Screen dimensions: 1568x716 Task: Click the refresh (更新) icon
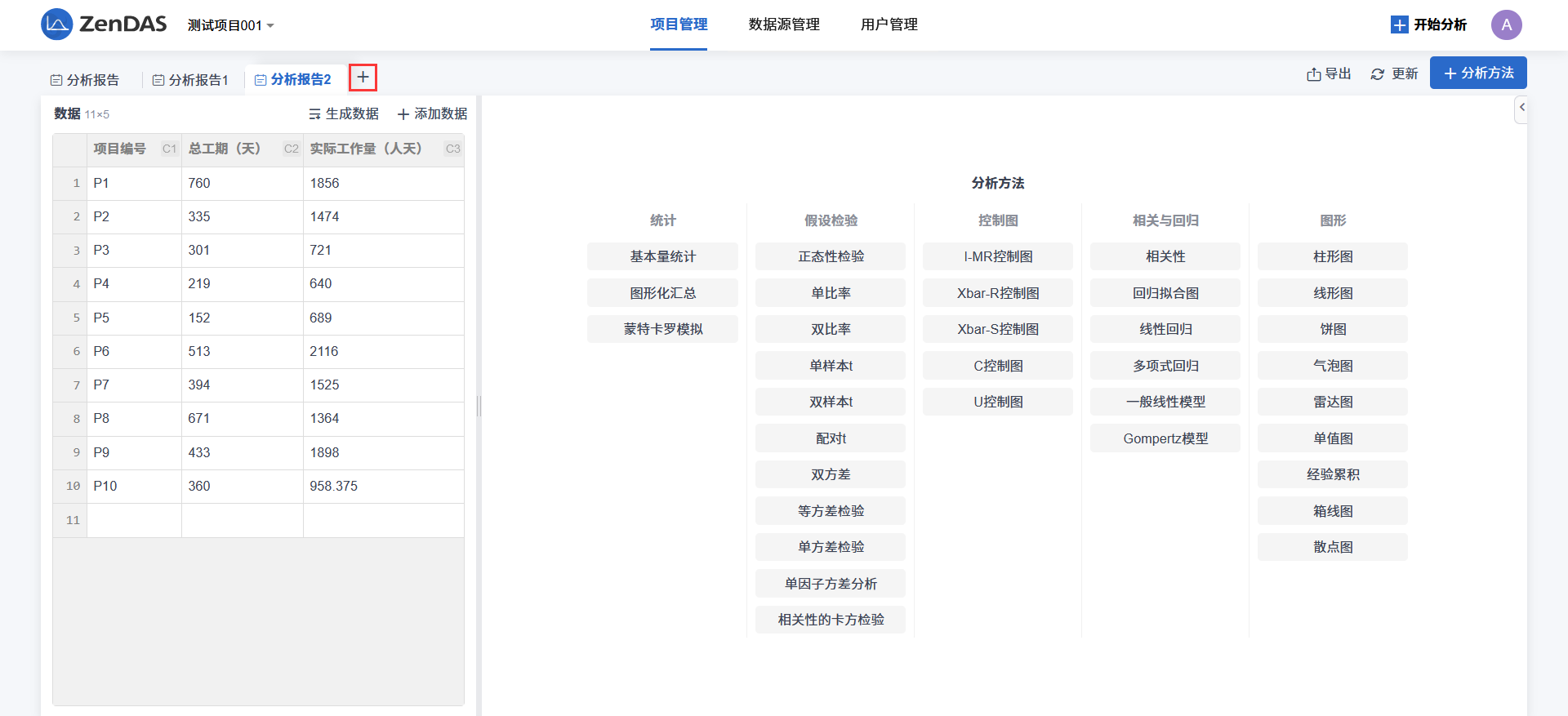click(x=1378, y=74)
